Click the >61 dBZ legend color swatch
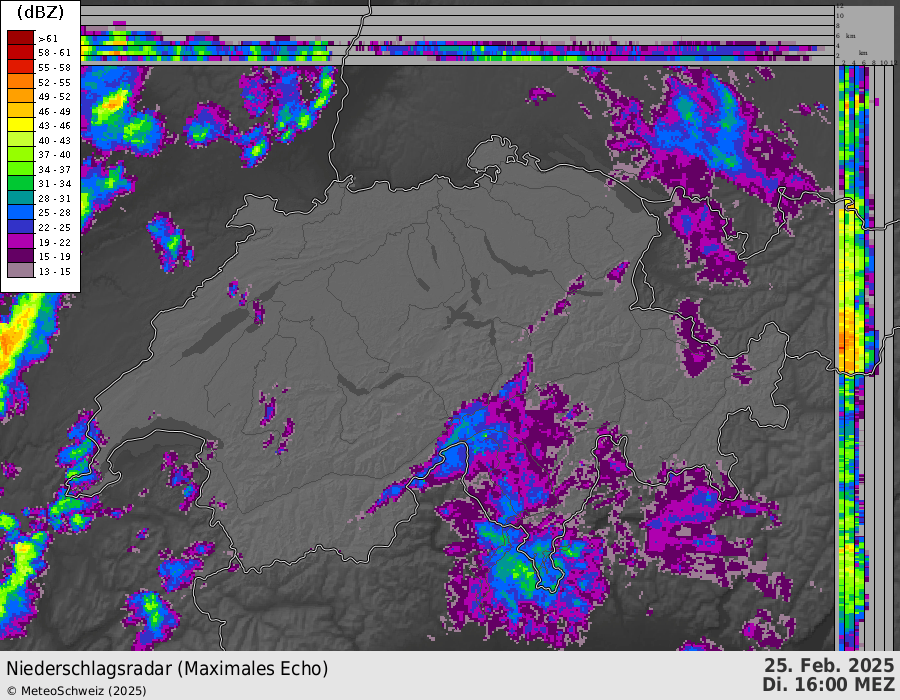900x700 pixels. click(x=20, y=37)
